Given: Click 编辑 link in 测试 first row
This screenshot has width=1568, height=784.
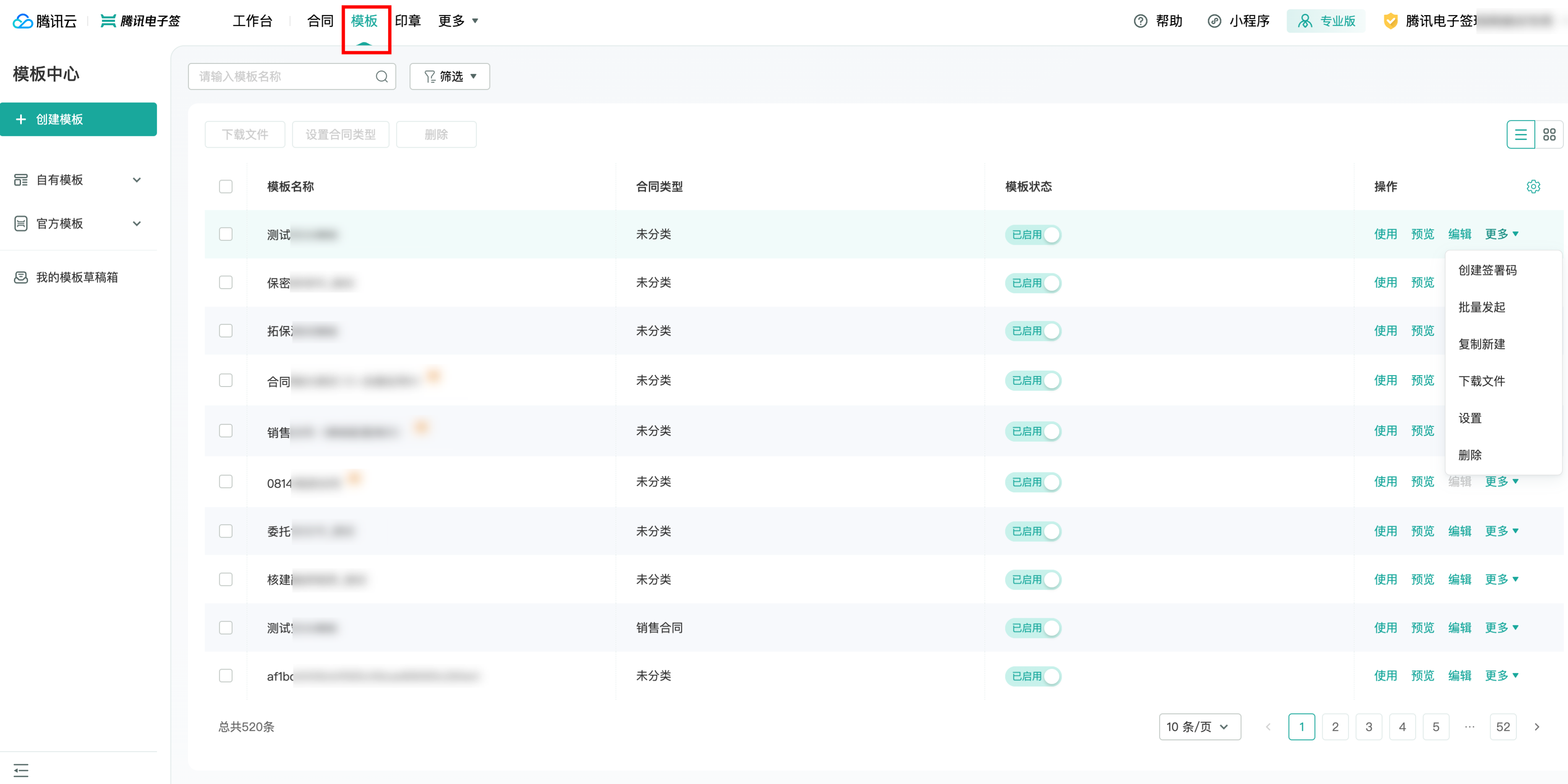Looking at the screenshot, I should (x=1460, y=235).
